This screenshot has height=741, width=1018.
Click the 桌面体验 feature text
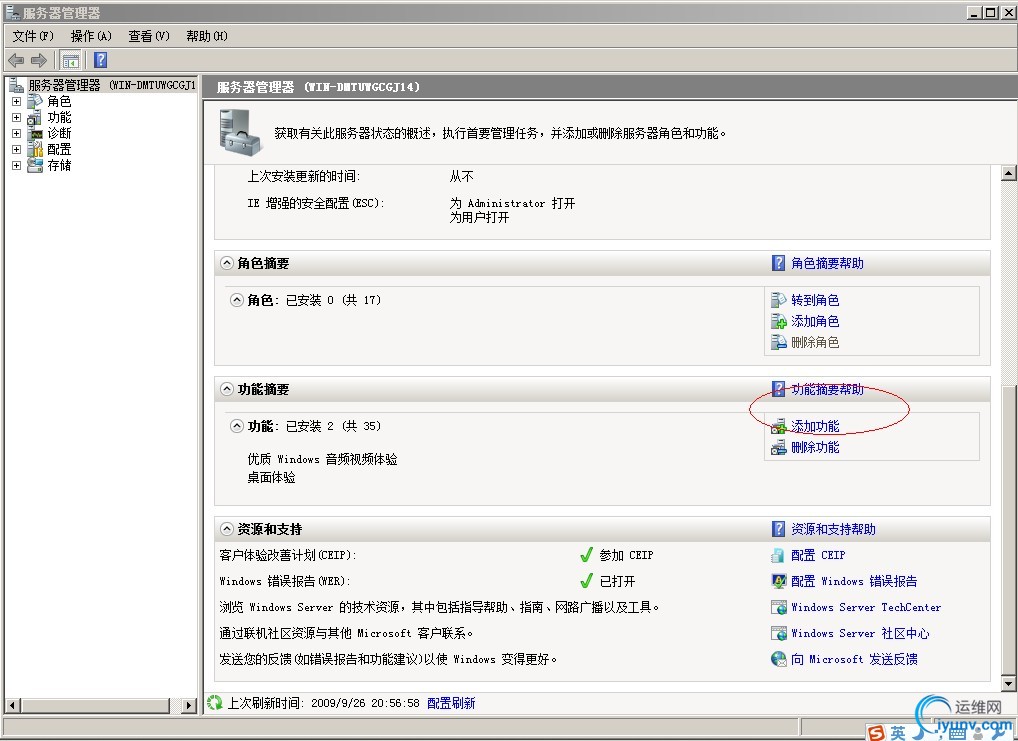click(271, 477)
